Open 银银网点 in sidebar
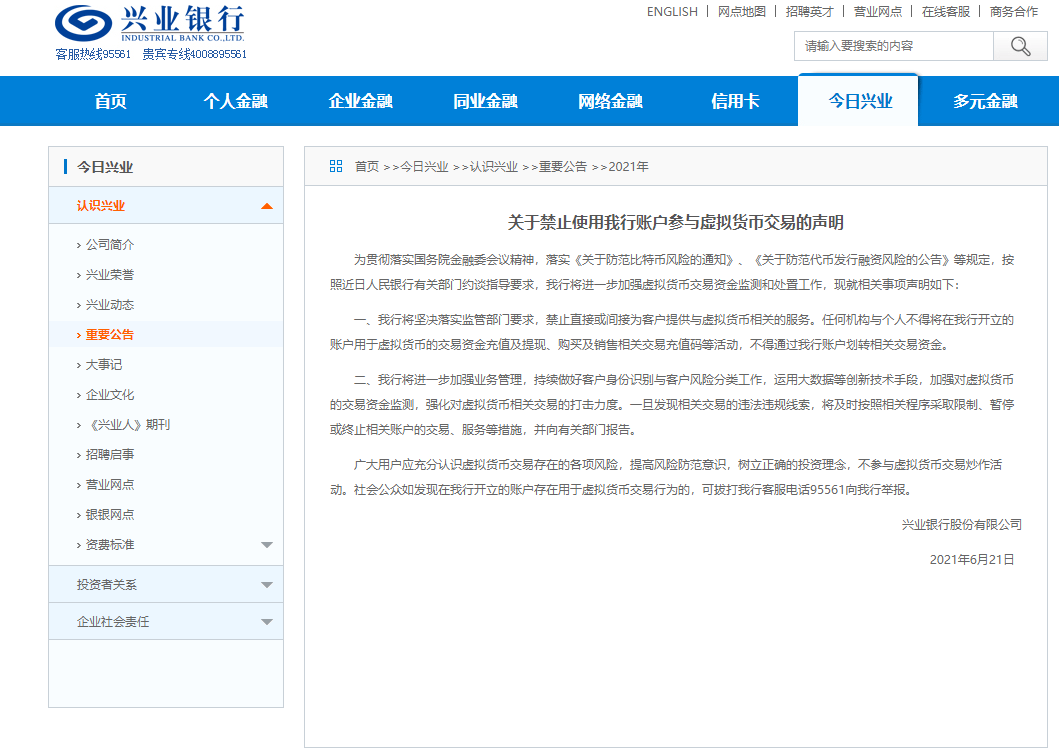 [x=109, y=515]
